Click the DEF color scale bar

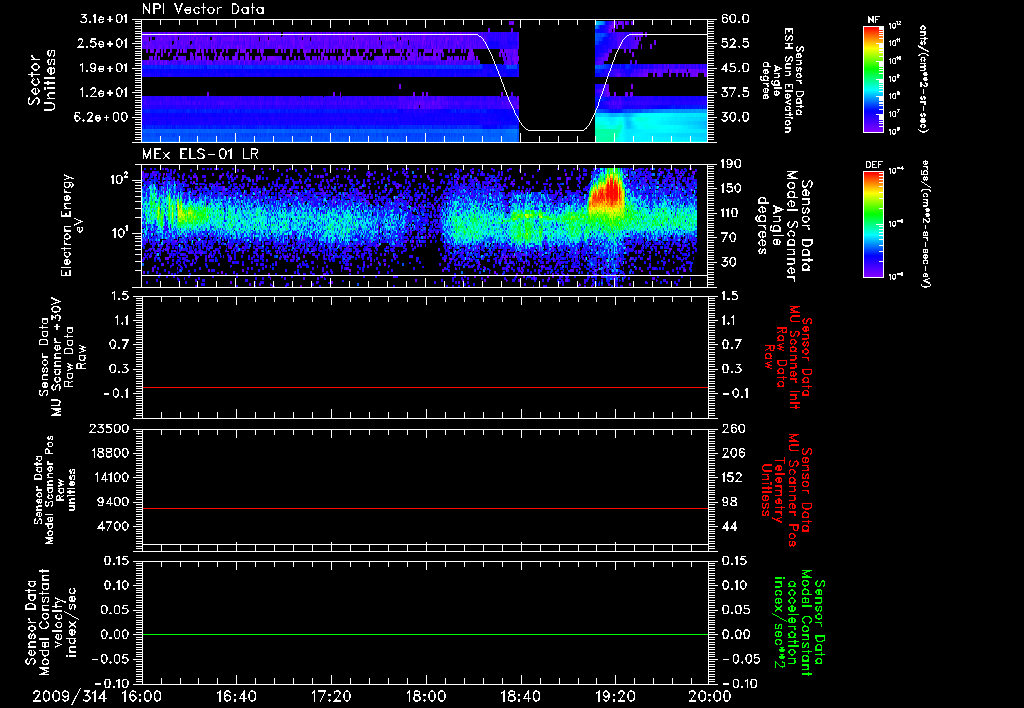pos(873,224)
